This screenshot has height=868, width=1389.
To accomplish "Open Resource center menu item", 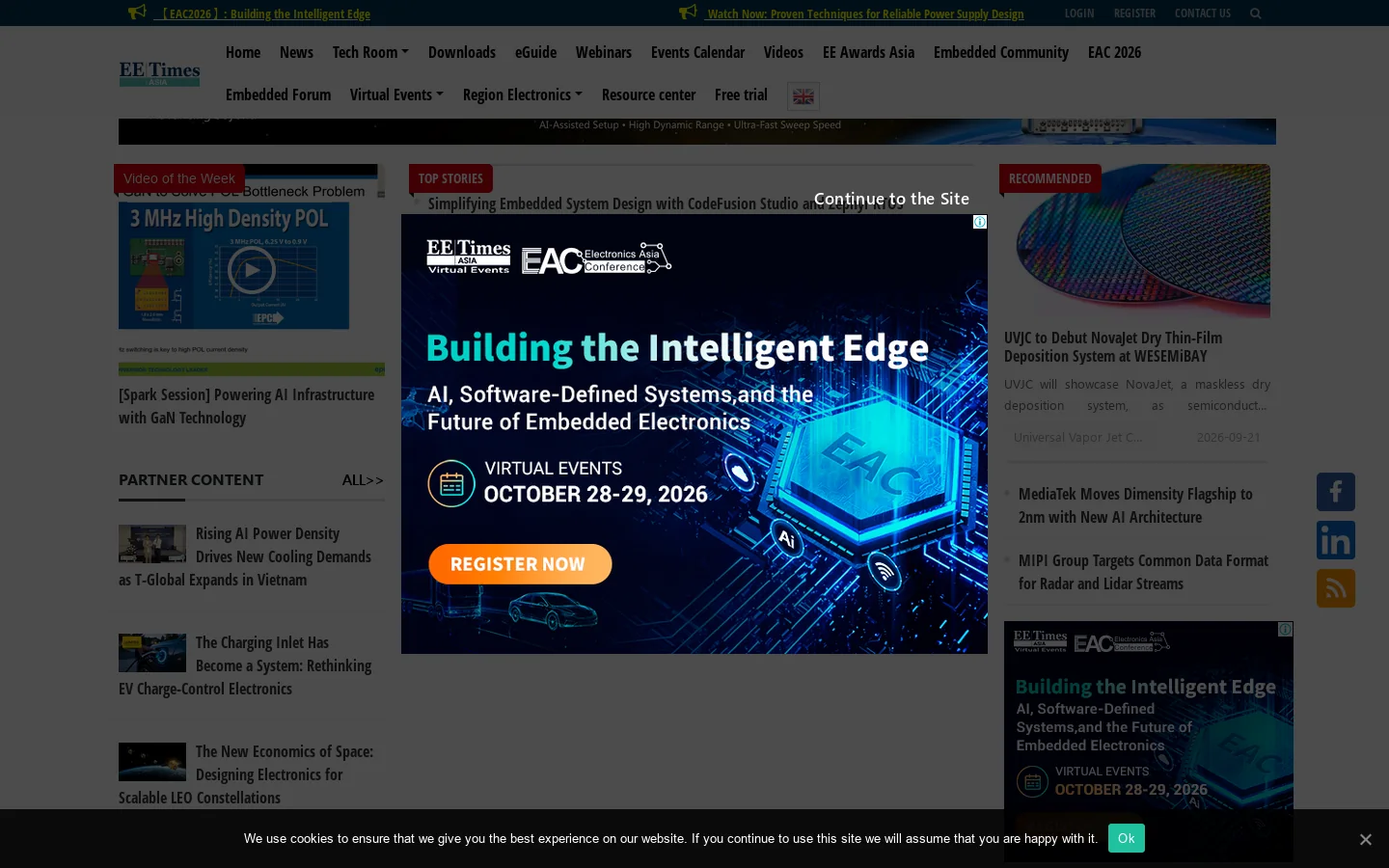I will (648, 95).
